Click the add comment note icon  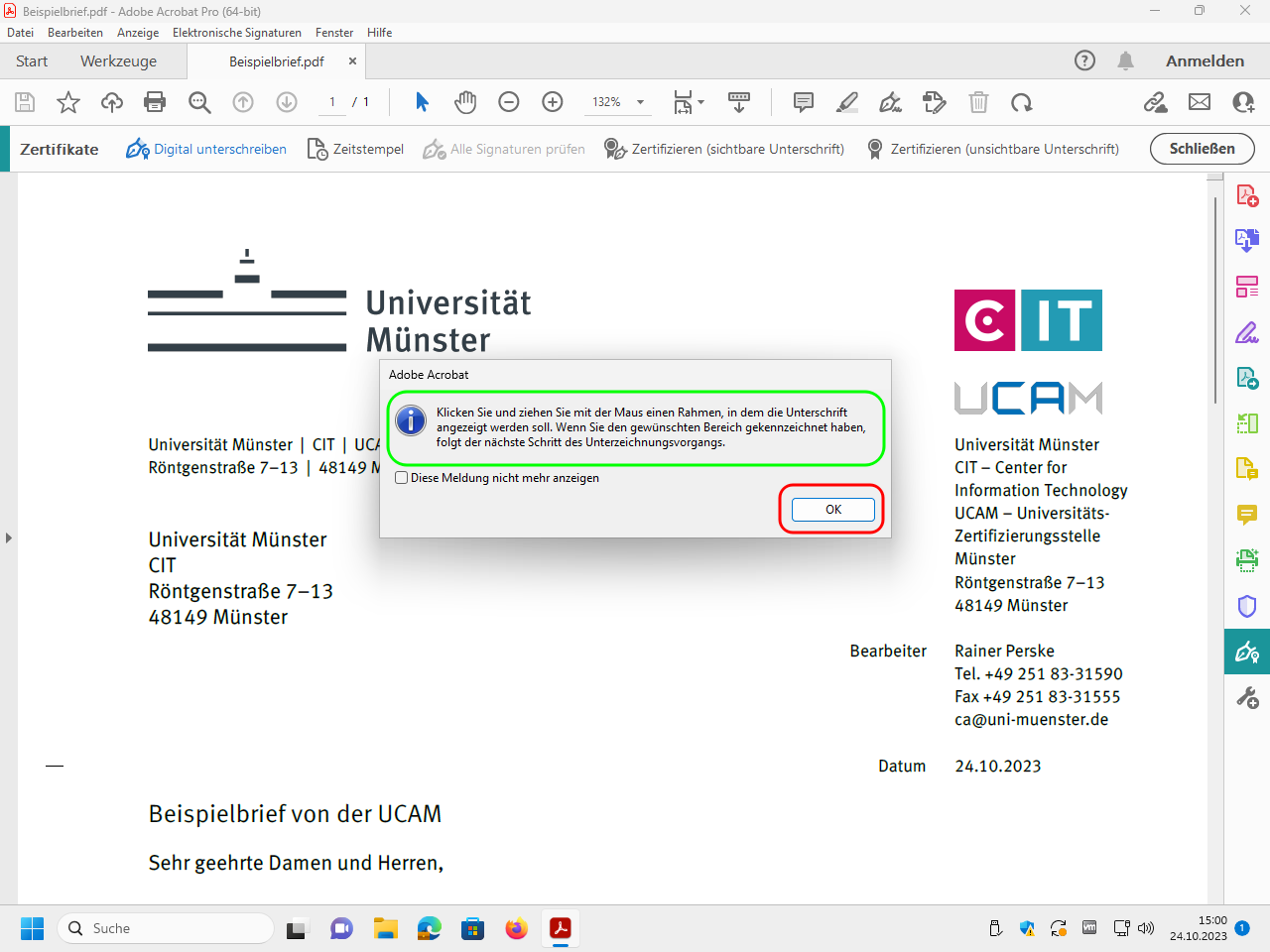click(x=804, y=102)
